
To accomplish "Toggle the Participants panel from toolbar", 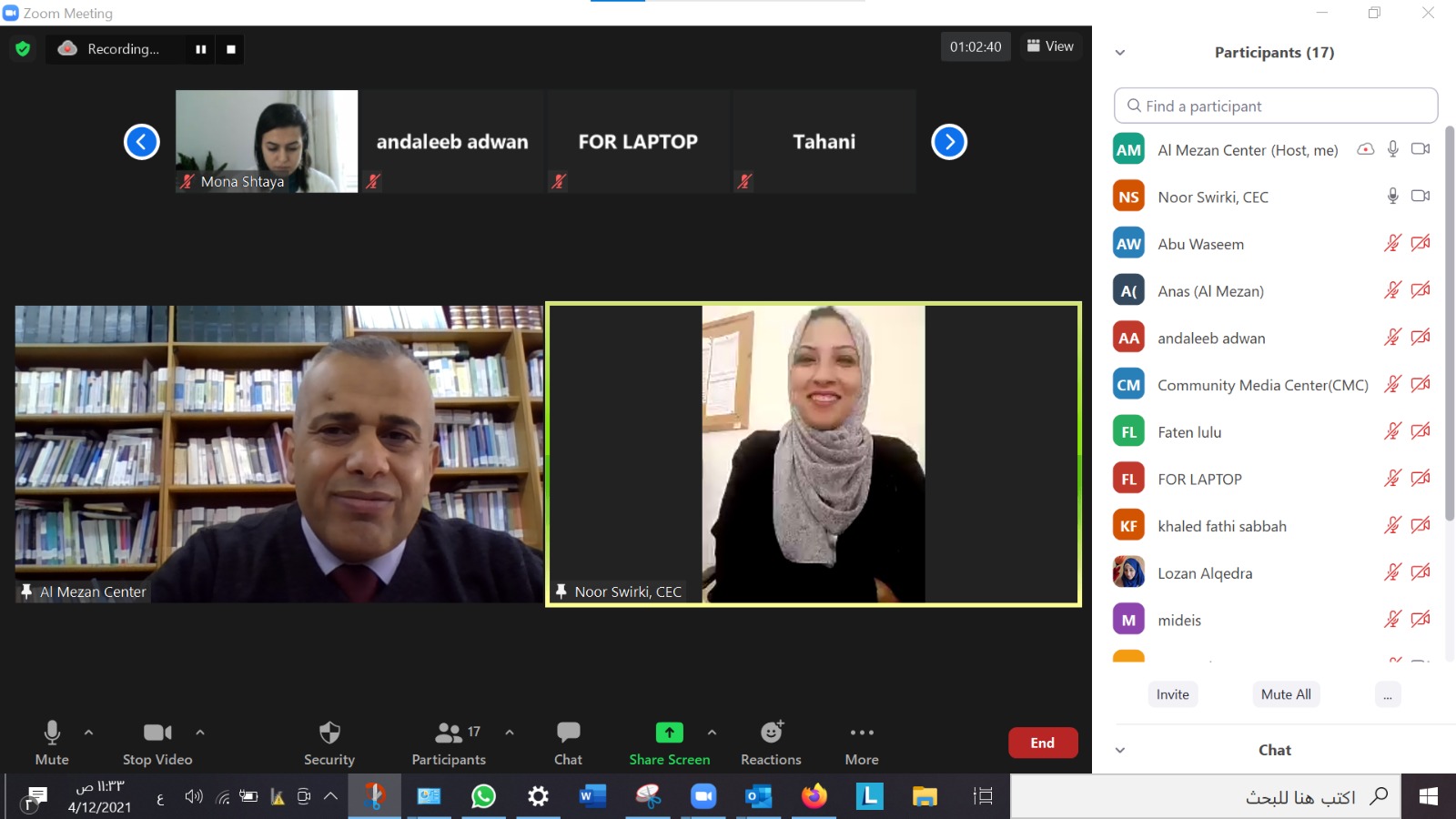I will click(x=449, y=743).
